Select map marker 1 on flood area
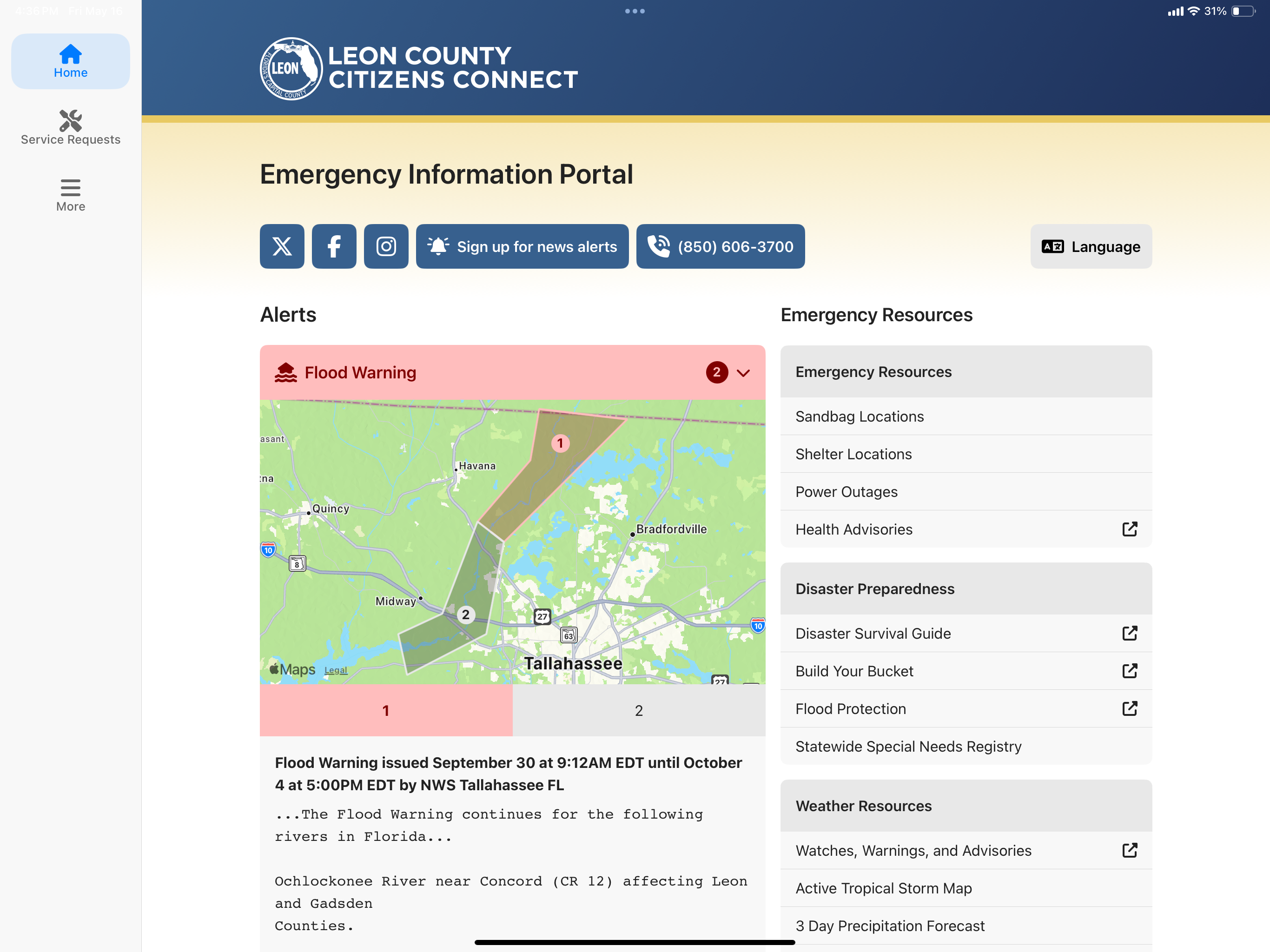 pyautogui.click(x=560, y=443)
